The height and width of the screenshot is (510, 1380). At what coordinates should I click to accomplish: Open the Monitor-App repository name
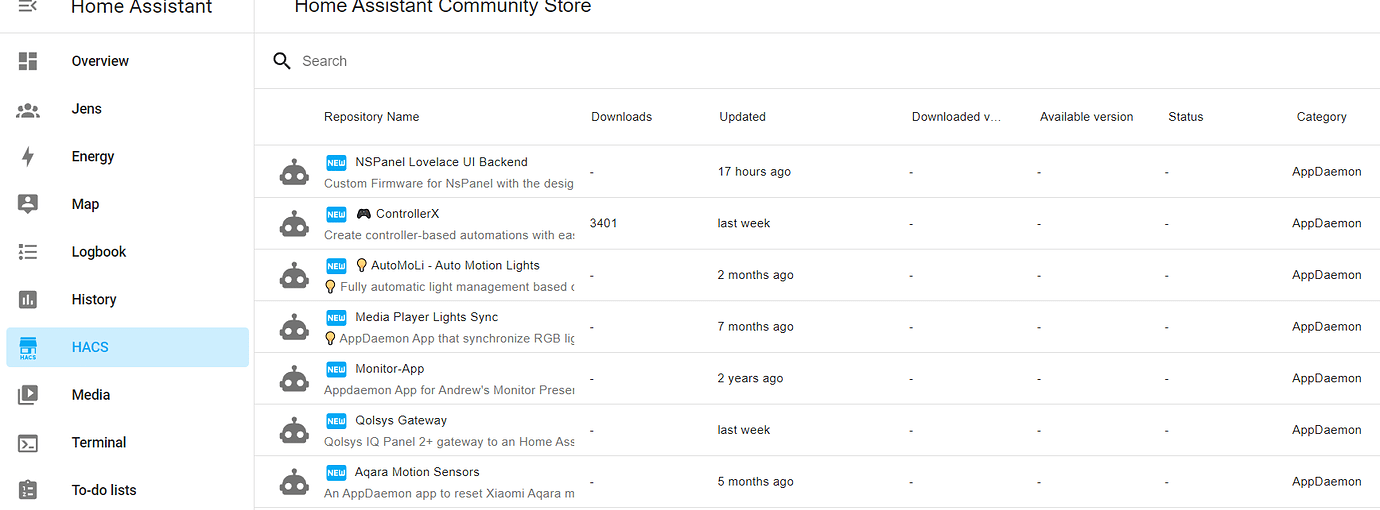coord(389,369)
